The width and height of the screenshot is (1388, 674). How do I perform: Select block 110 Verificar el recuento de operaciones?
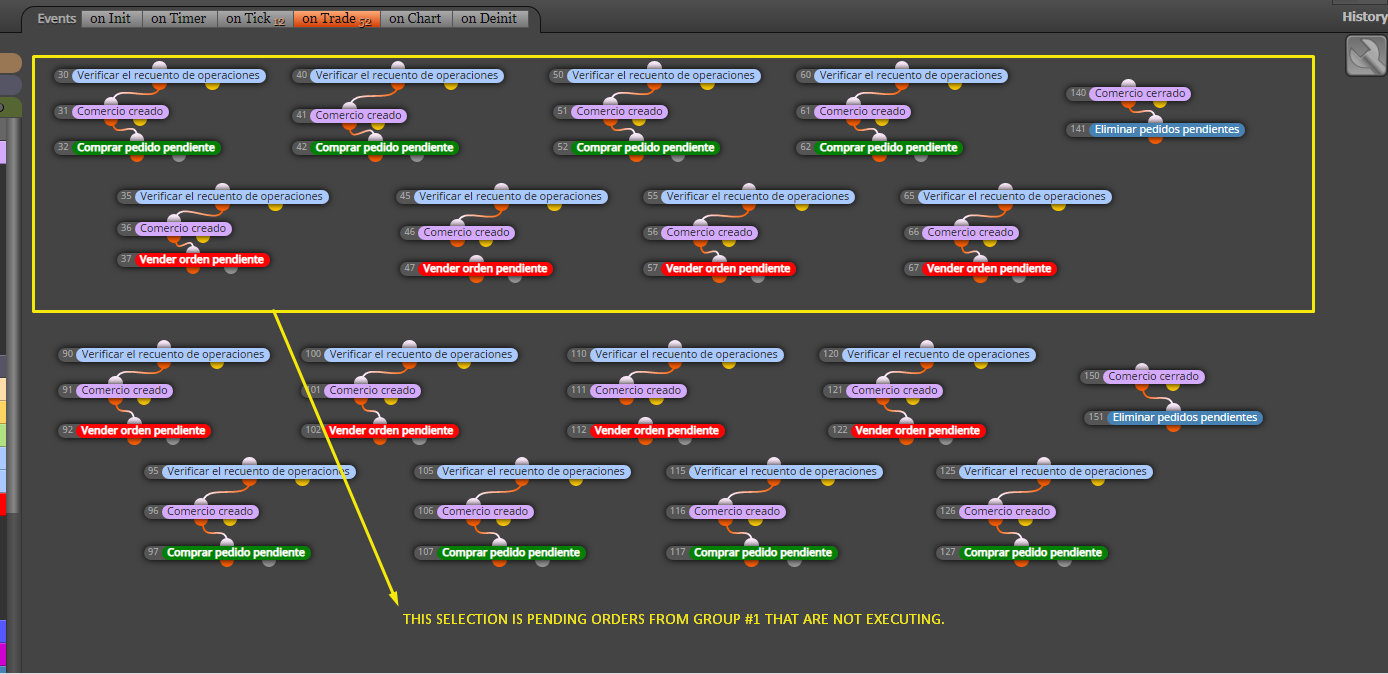click(x=676, y=355)
